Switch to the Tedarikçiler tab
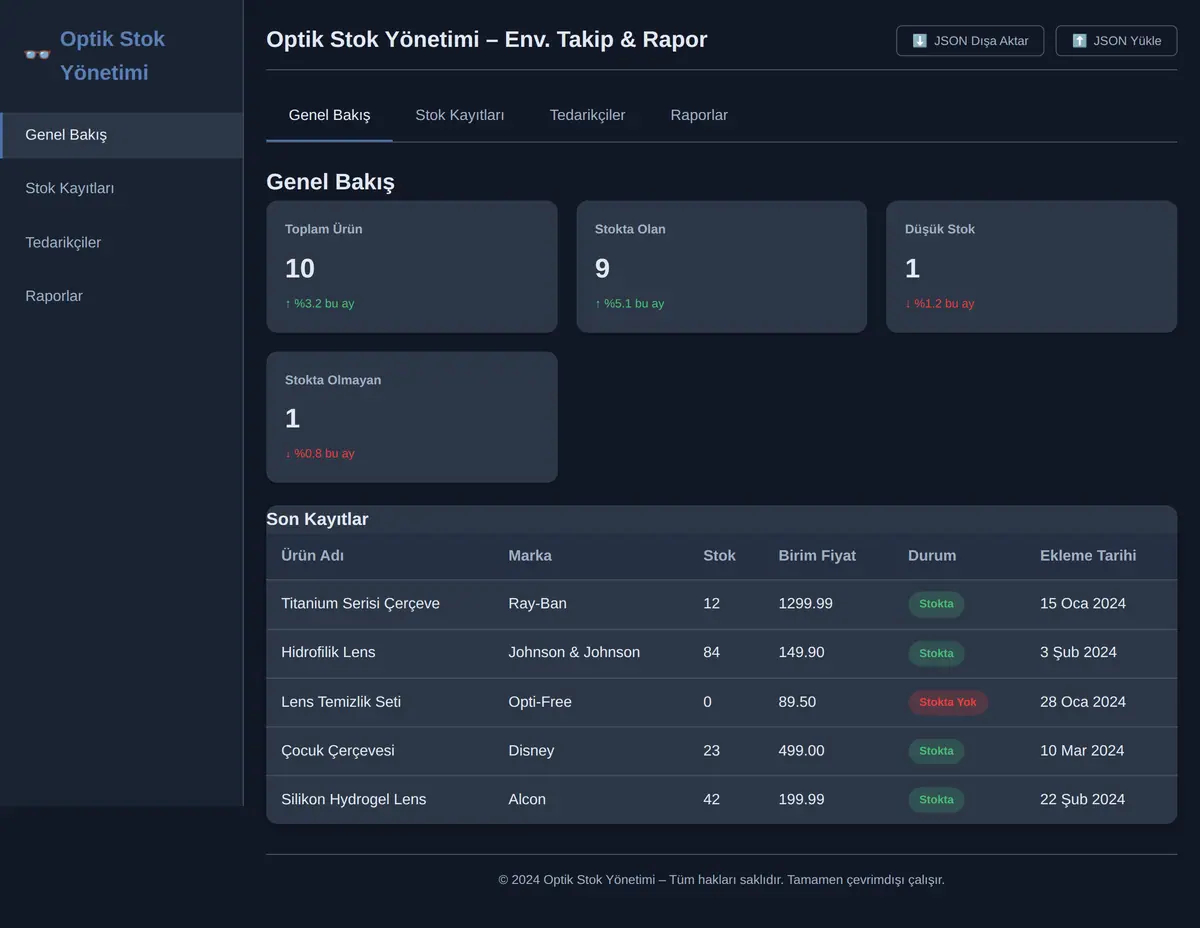Image resolution: width=1200 pixels, height=928 pixels. (587, 115)
